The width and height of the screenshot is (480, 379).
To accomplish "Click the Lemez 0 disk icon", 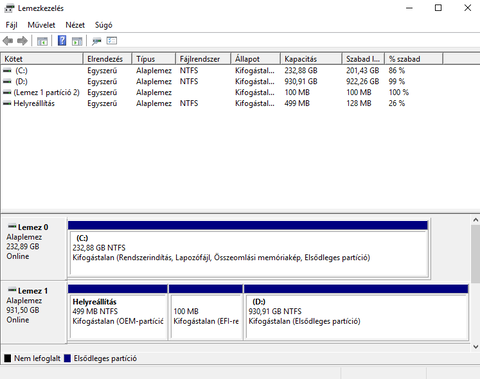I will pos(12,226).
